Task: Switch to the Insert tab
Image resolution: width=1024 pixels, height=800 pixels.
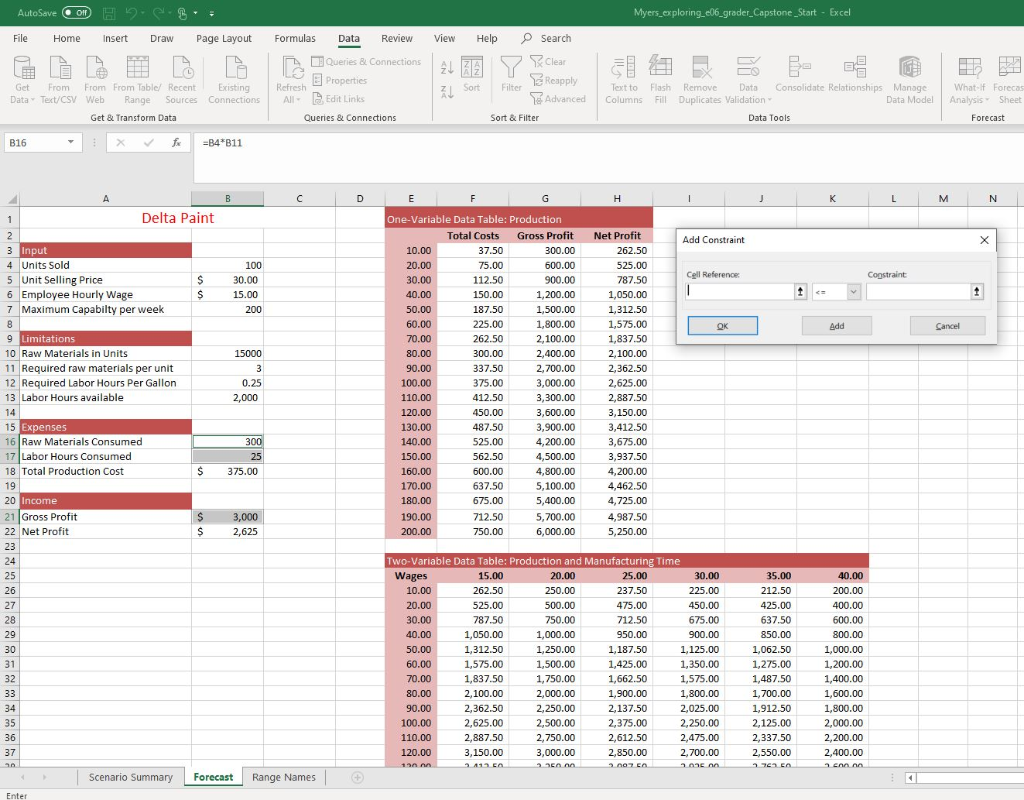Action: pos(115,39)
